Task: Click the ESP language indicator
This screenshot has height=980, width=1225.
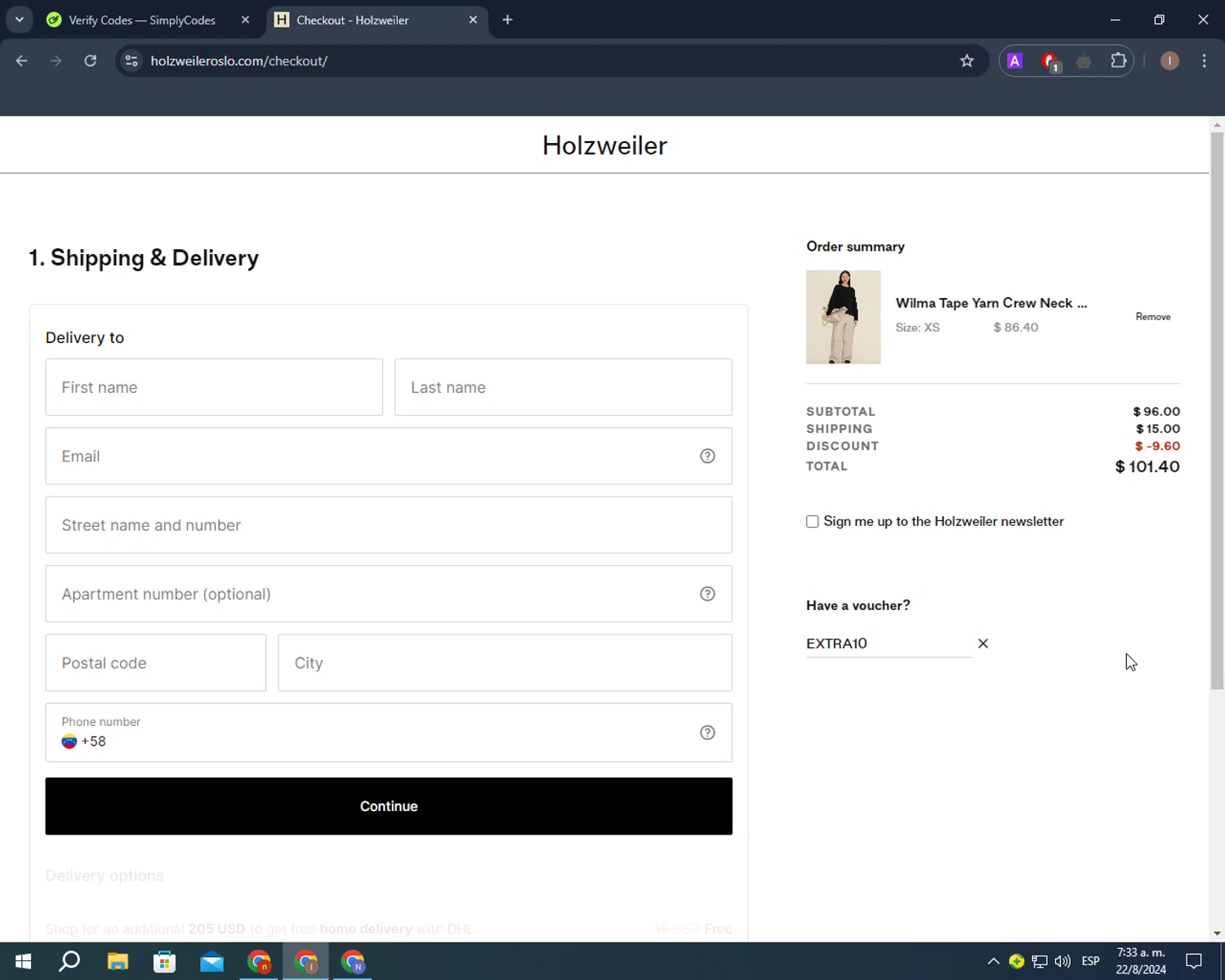Action: [1090, 961]
